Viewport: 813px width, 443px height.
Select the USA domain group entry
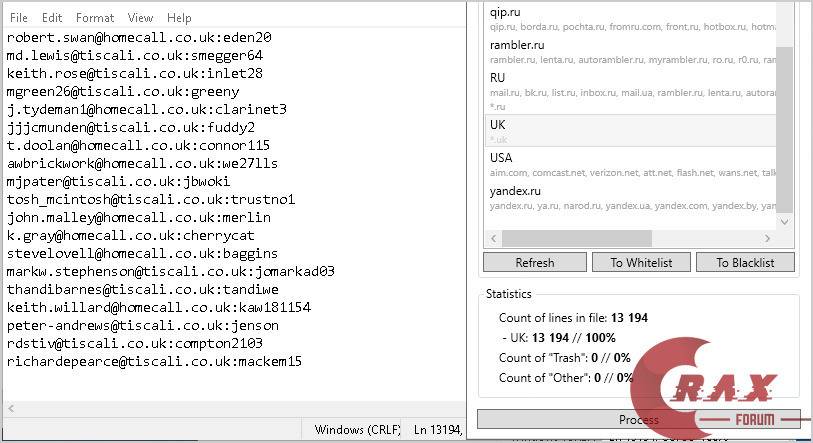click(x=630, y=164)
